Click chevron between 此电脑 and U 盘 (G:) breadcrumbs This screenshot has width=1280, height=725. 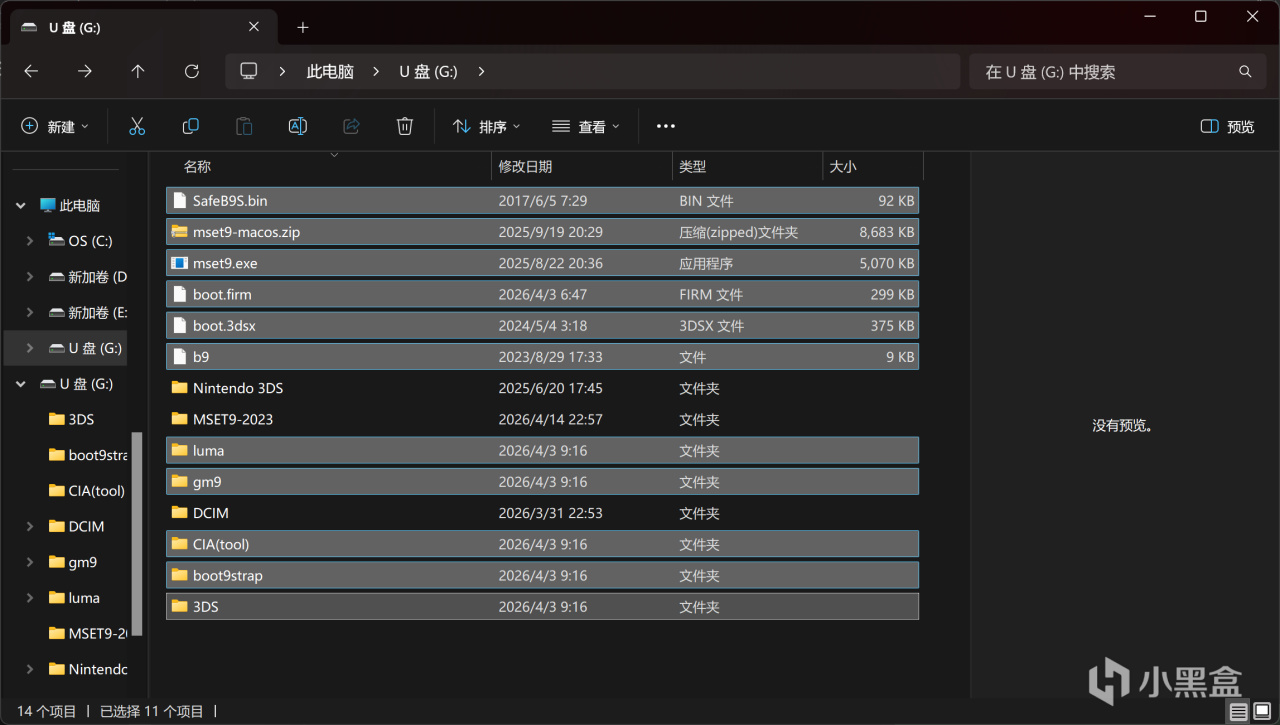pyautogui.click(x=377, y=72)
